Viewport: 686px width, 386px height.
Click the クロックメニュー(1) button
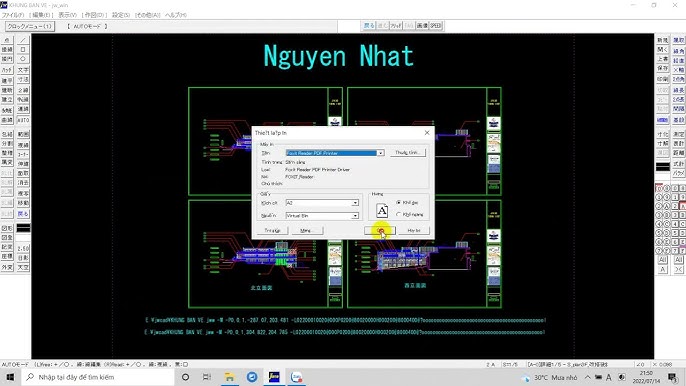30,26
